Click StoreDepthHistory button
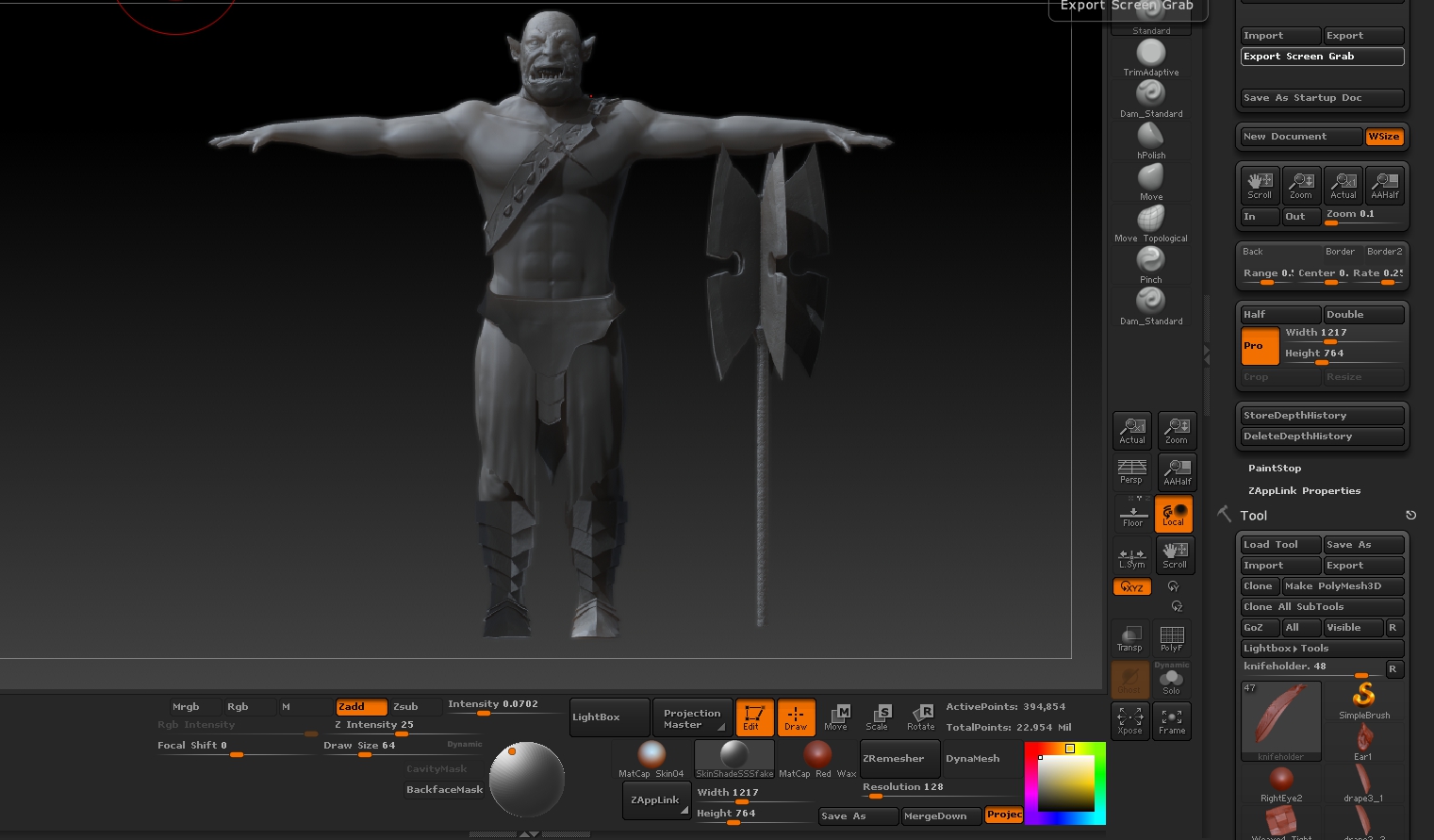 [1323, 416]
